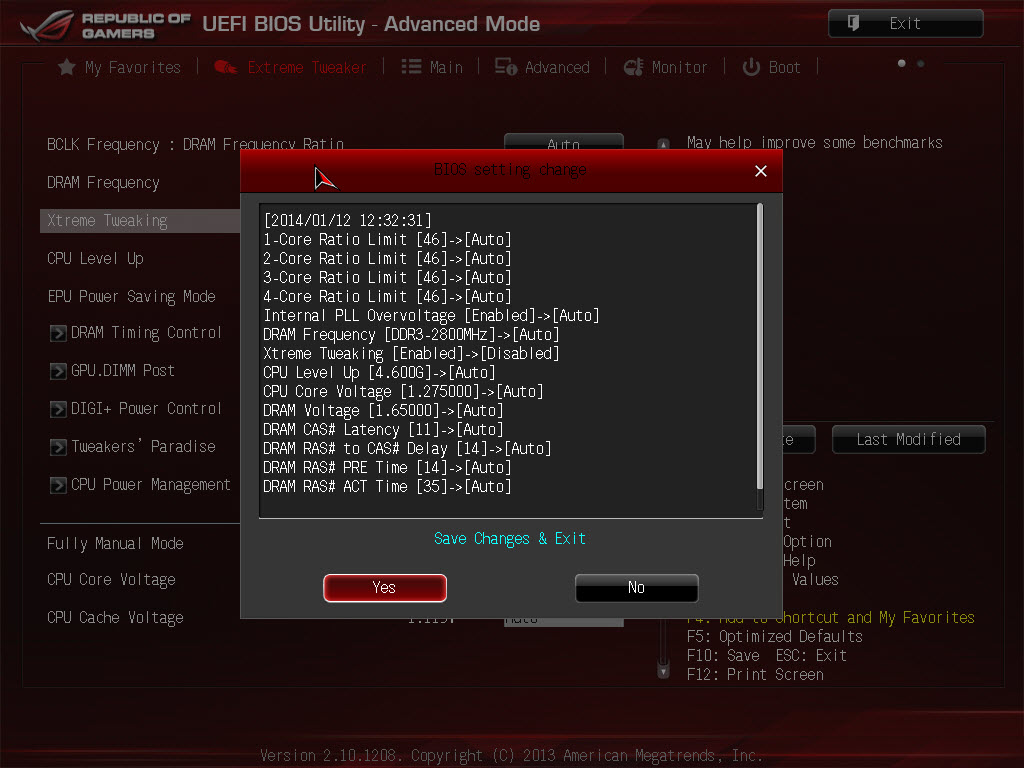Select the second page indicator dot
The height and width of the screenshot is (768, 1024).
click(x=921, y=63)
